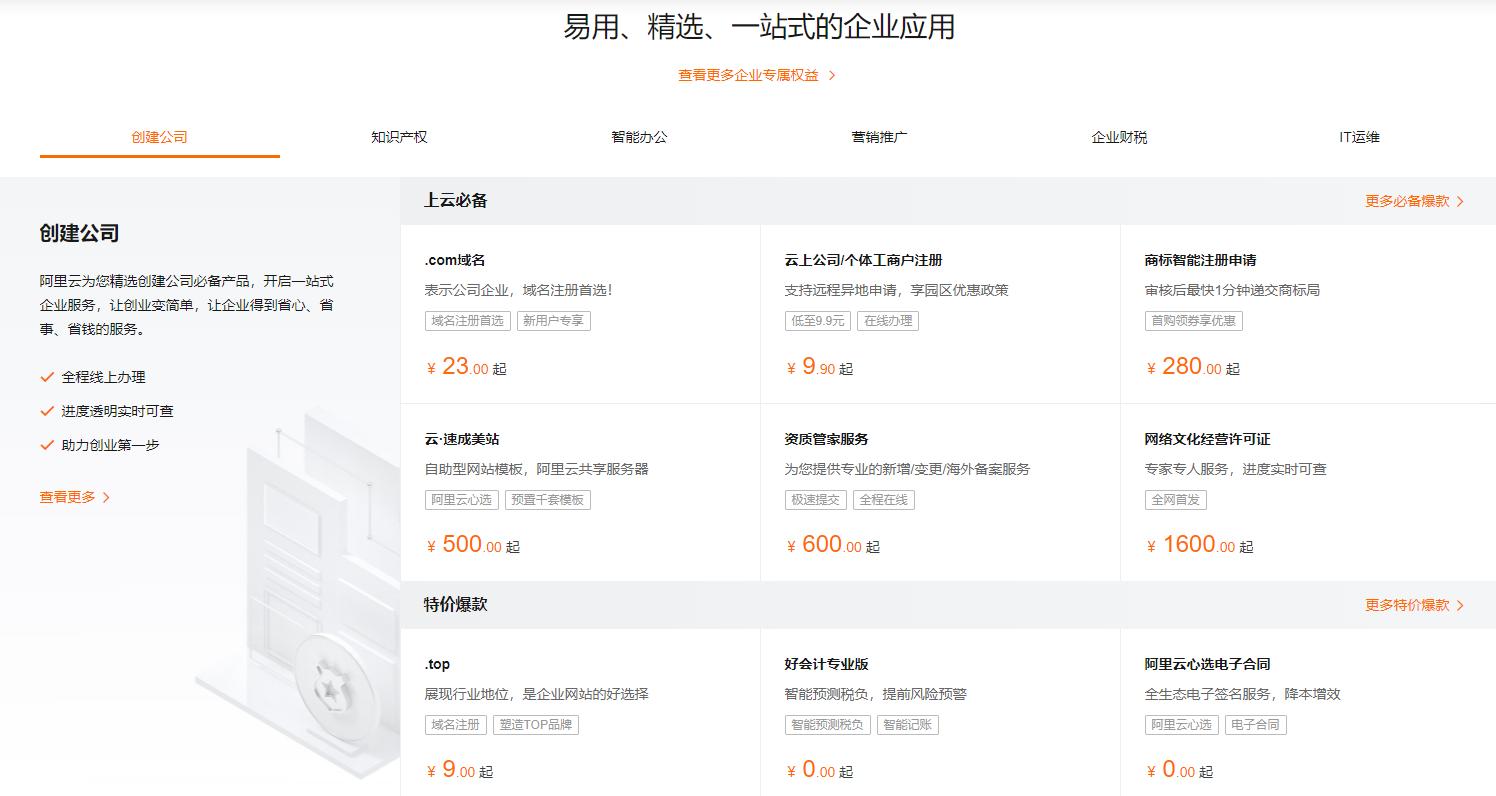Click the ¥500.00 起 price
Viewport: 1496px width, 796px height.
[x=473, y=545]
